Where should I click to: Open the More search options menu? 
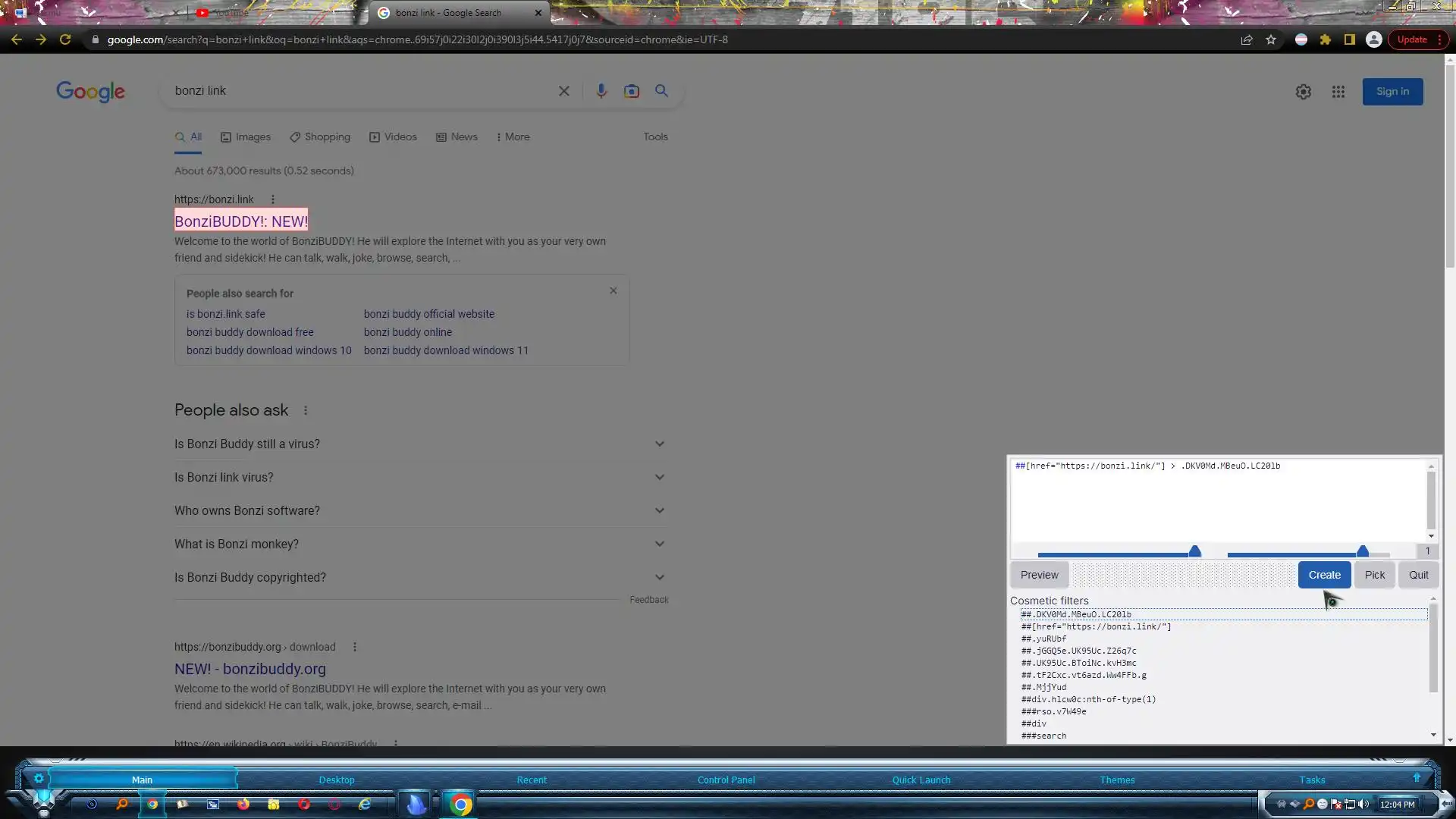[x=513, y=137]
